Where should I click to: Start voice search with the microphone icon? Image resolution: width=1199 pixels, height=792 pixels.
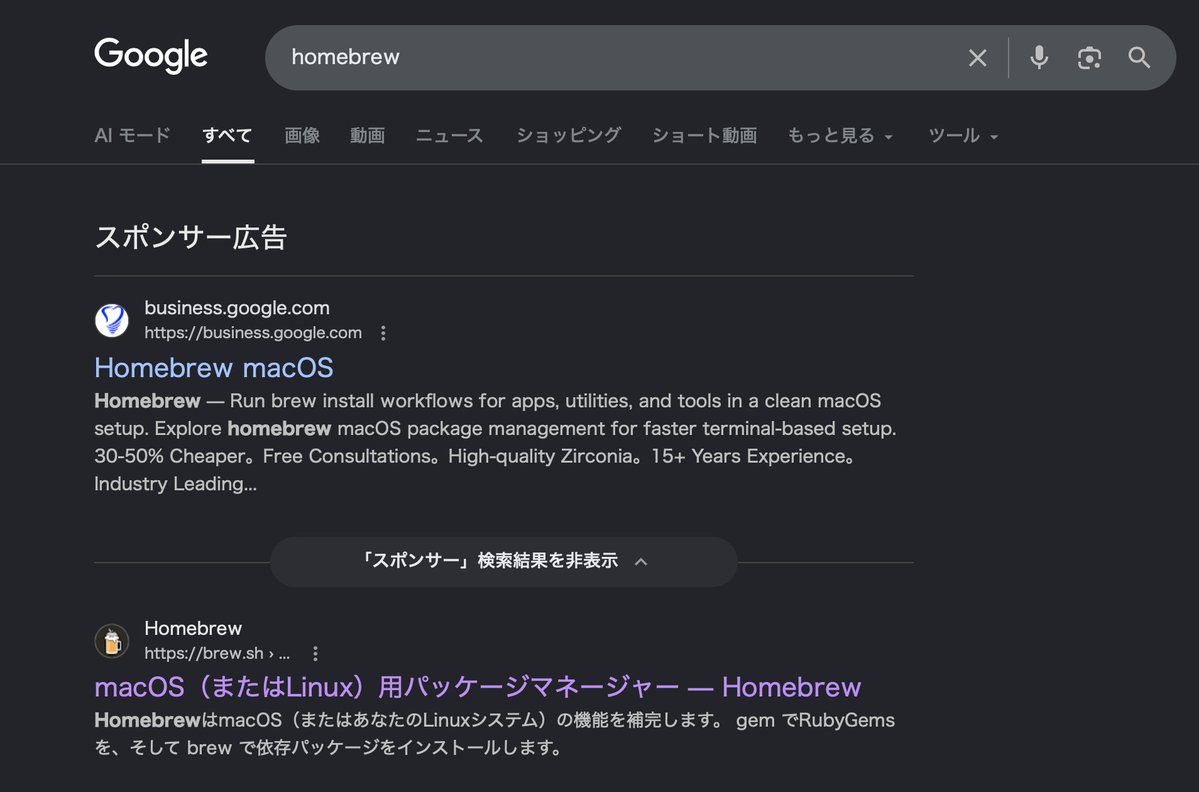[1038, 57]
